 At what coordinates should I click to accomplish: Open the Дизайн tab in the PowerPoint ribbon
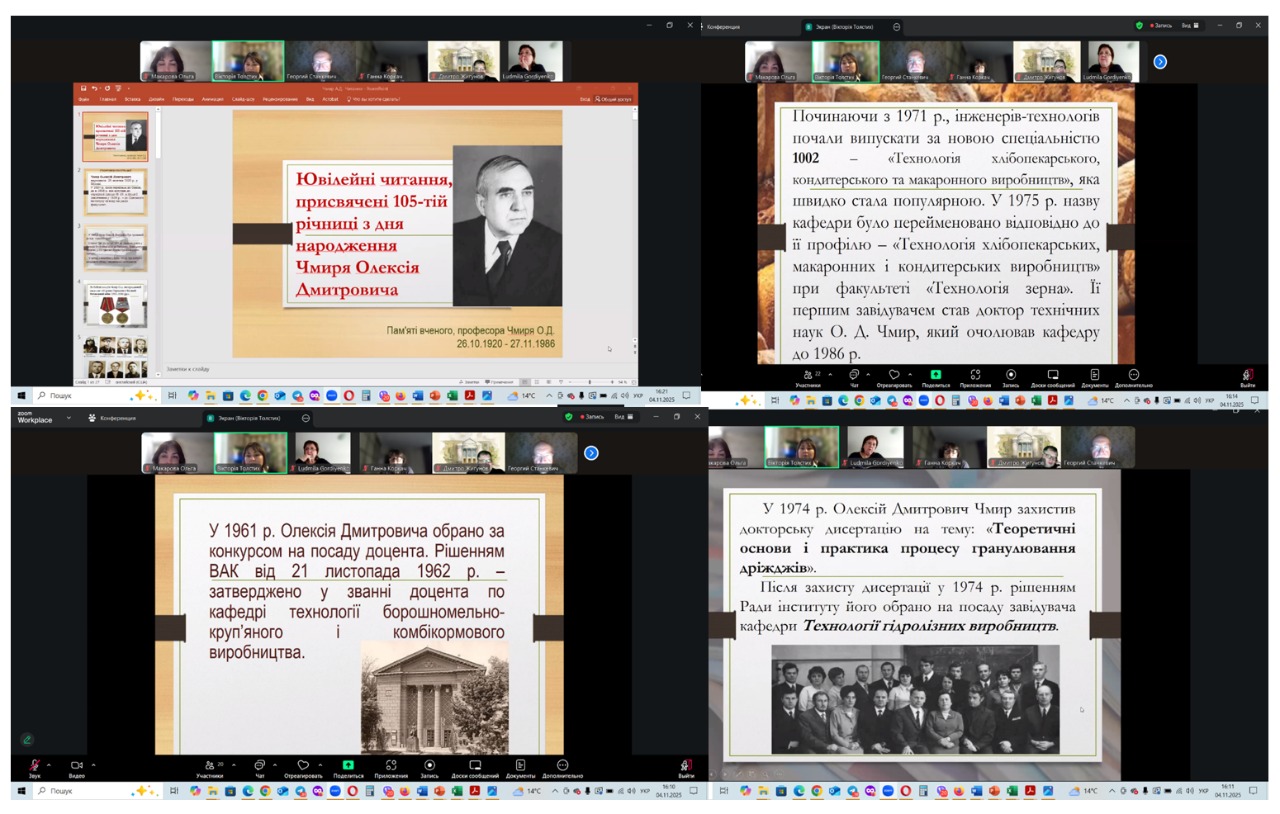click(156, 99)
